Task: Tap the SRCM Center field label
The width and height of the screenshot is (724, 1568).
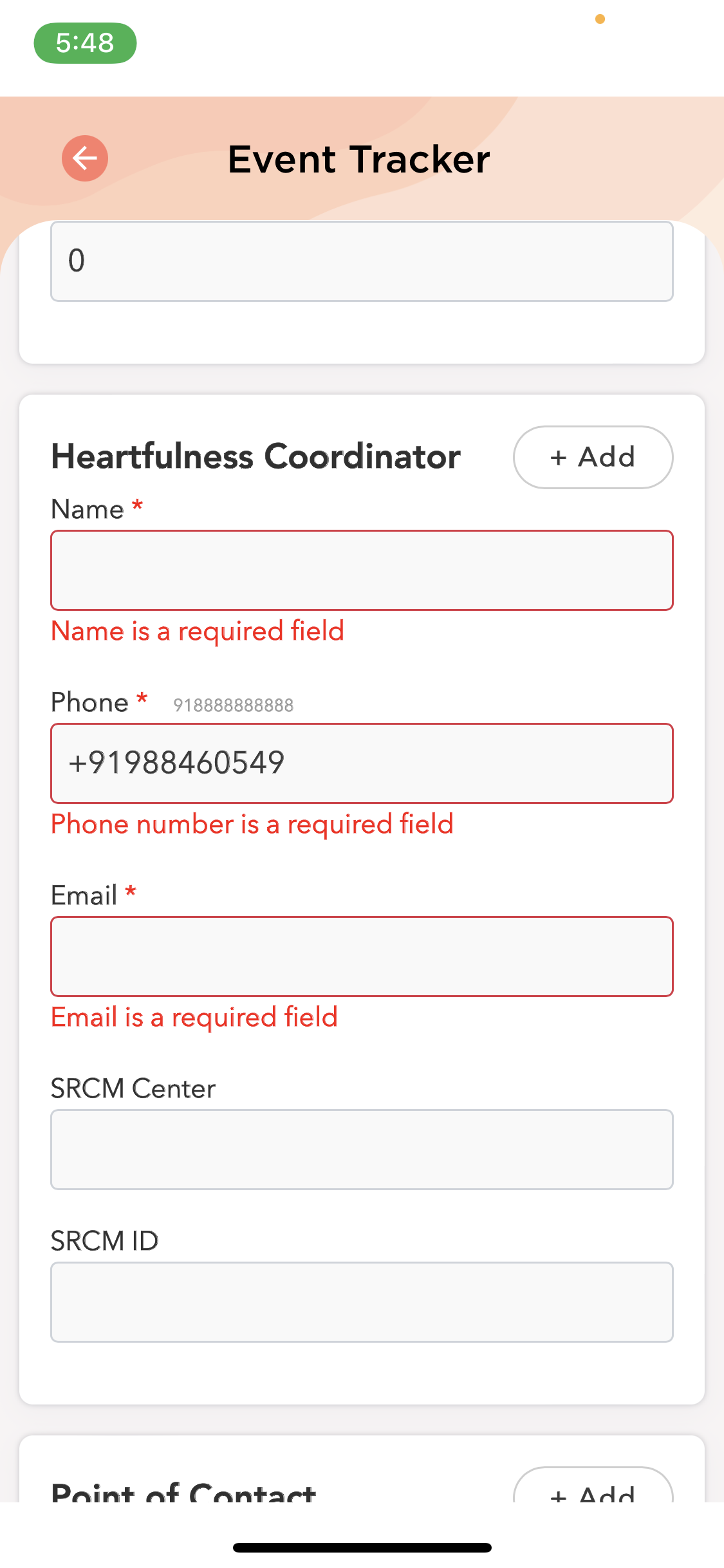Action: click(x=133, y=1088)
